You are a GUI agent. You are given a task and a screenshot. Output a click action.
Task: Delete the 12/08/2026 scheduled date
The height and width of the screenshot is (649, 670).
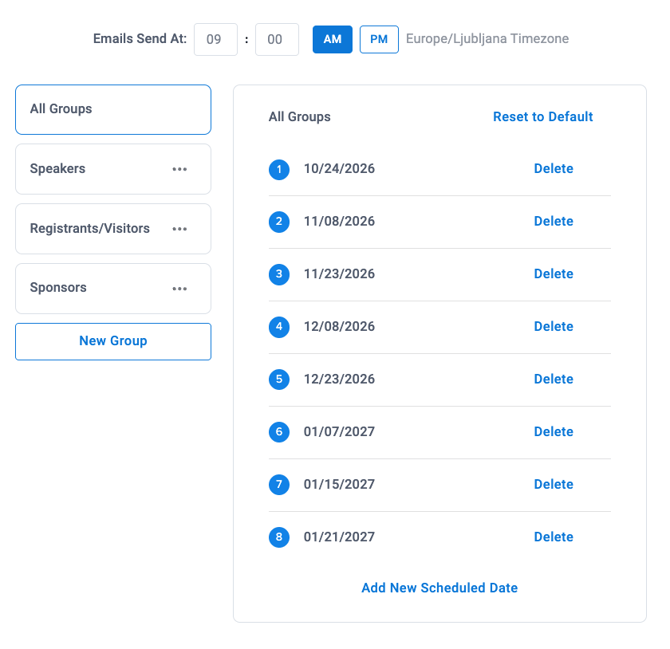tap(553, 326)
